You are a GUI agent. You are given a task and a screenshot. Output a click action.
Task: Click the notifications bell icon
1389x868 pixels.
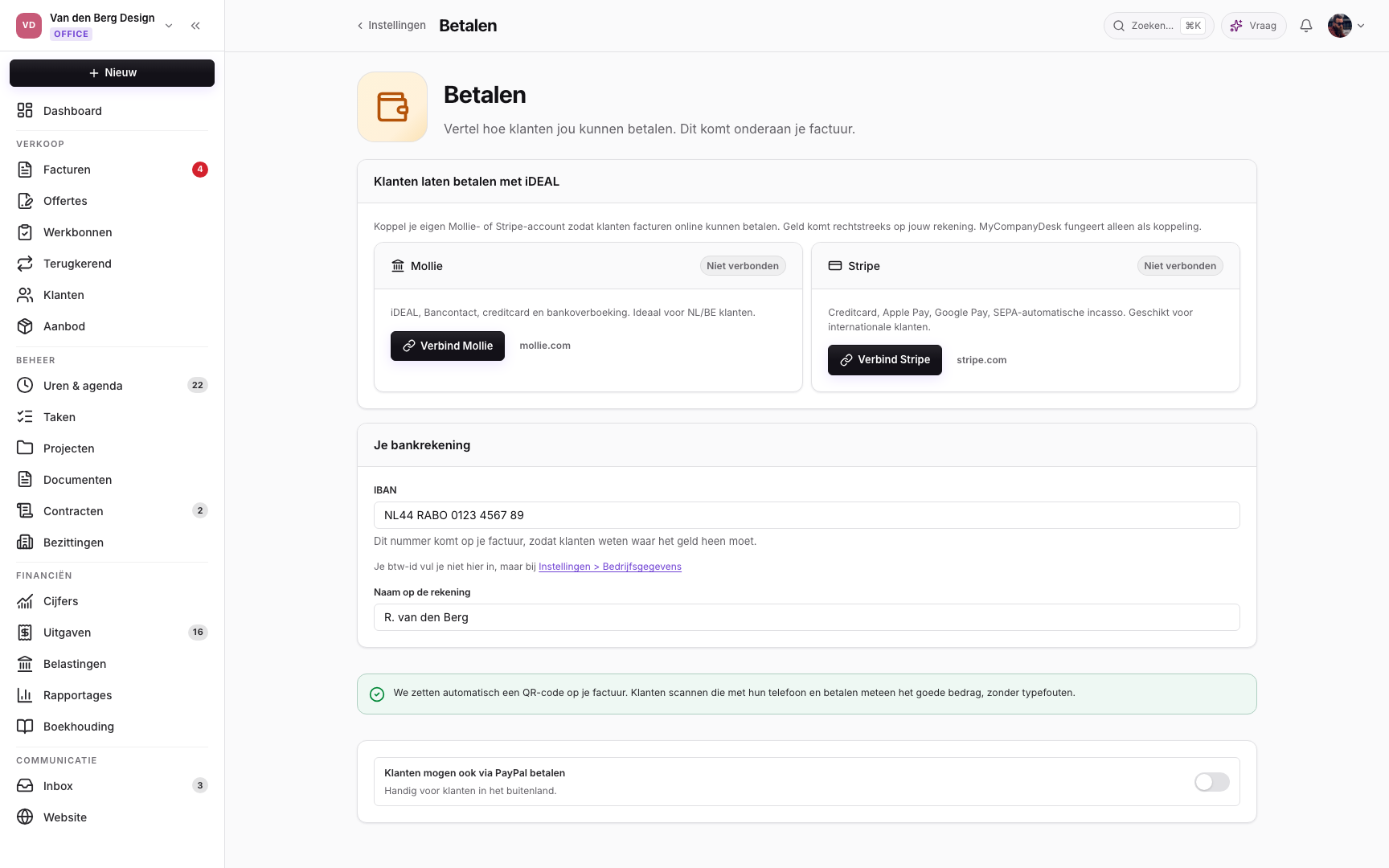point(1306,26)
